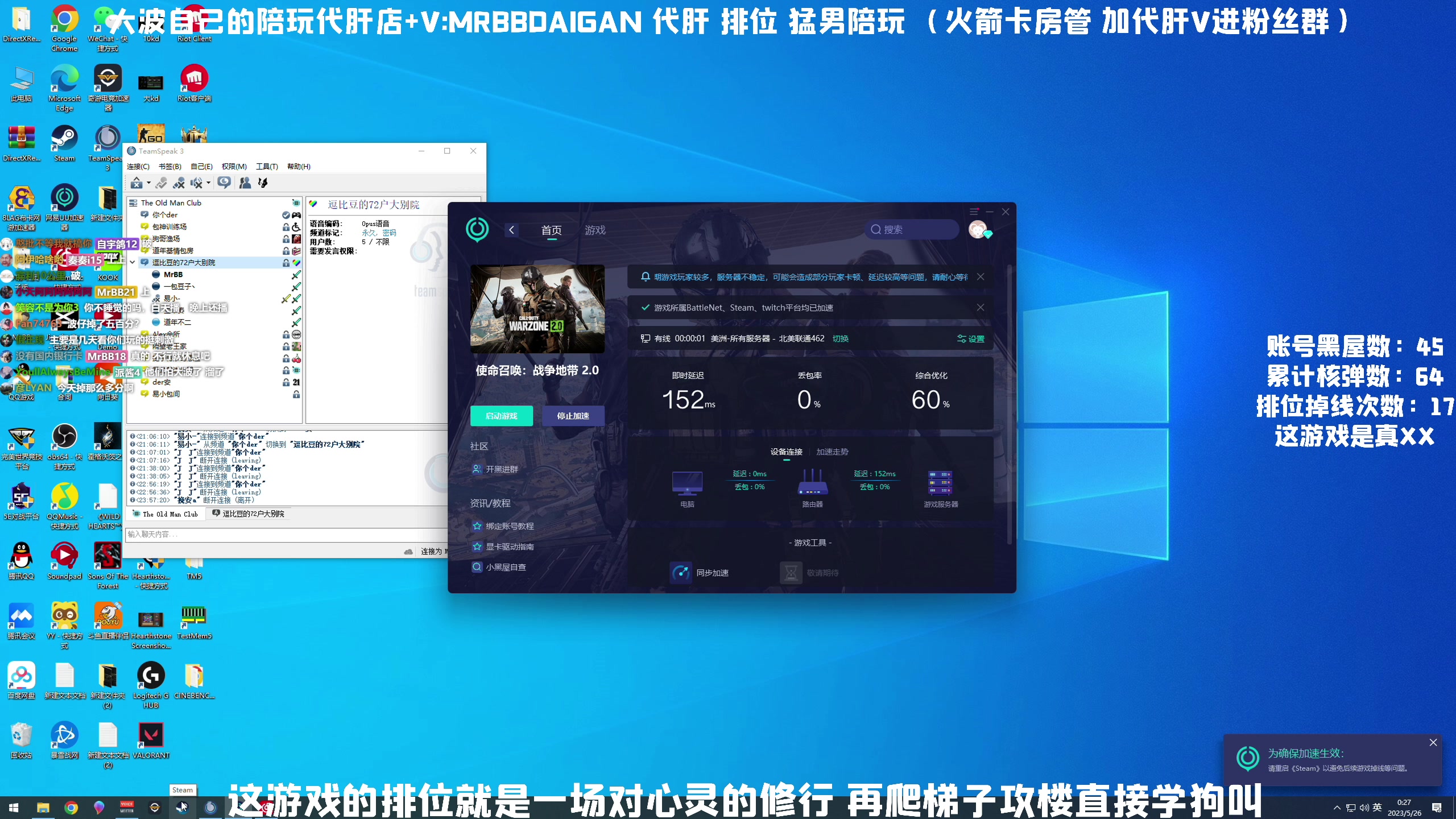This screenshot has height=819, width=1456.
Task: Open the TeamSpeak contacts toolbar icon
Action: coord(245,183)
